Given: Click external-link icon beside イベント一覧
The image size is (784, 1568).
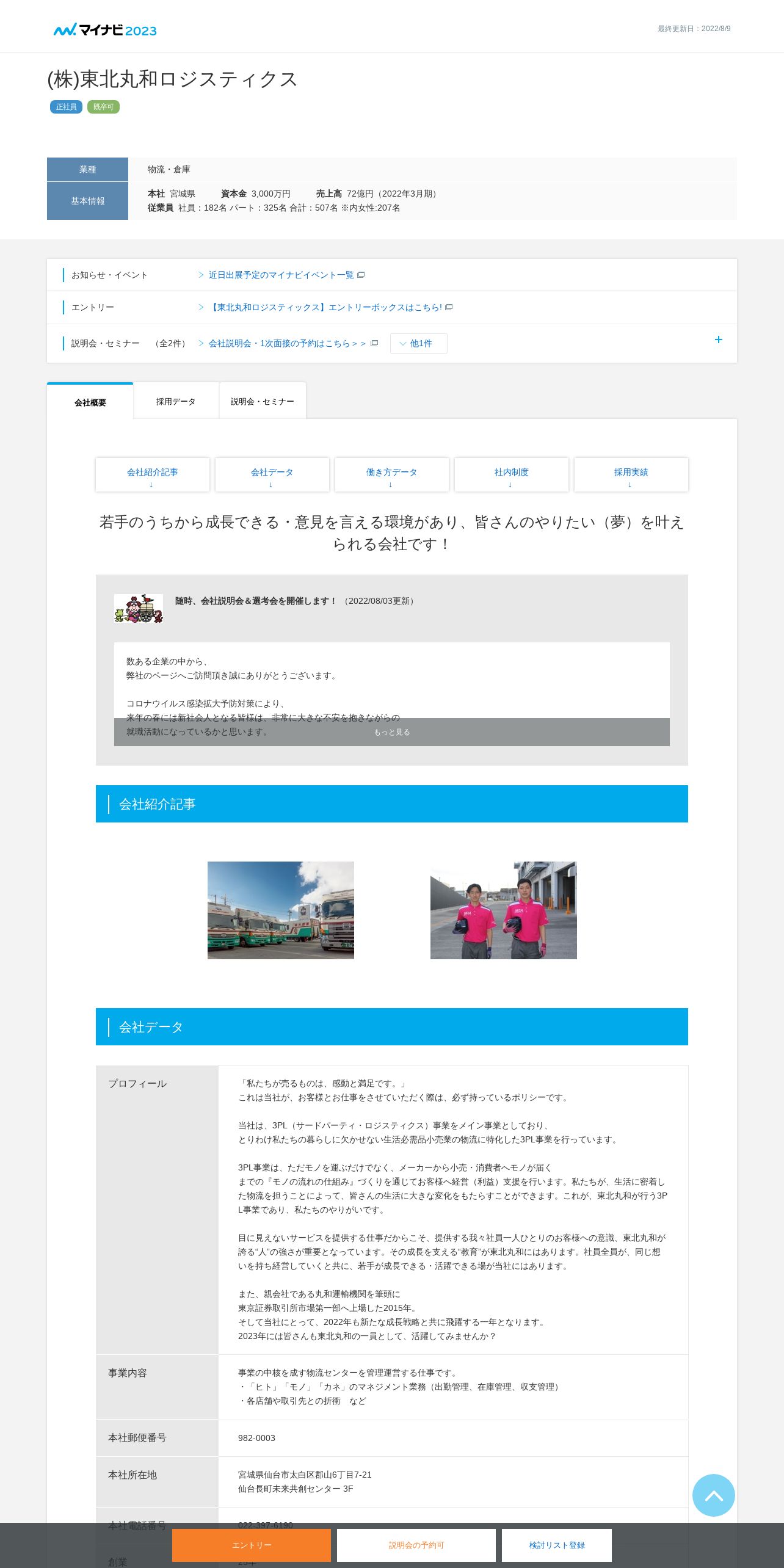Looking at the screenshot, I should click(361, 275).
